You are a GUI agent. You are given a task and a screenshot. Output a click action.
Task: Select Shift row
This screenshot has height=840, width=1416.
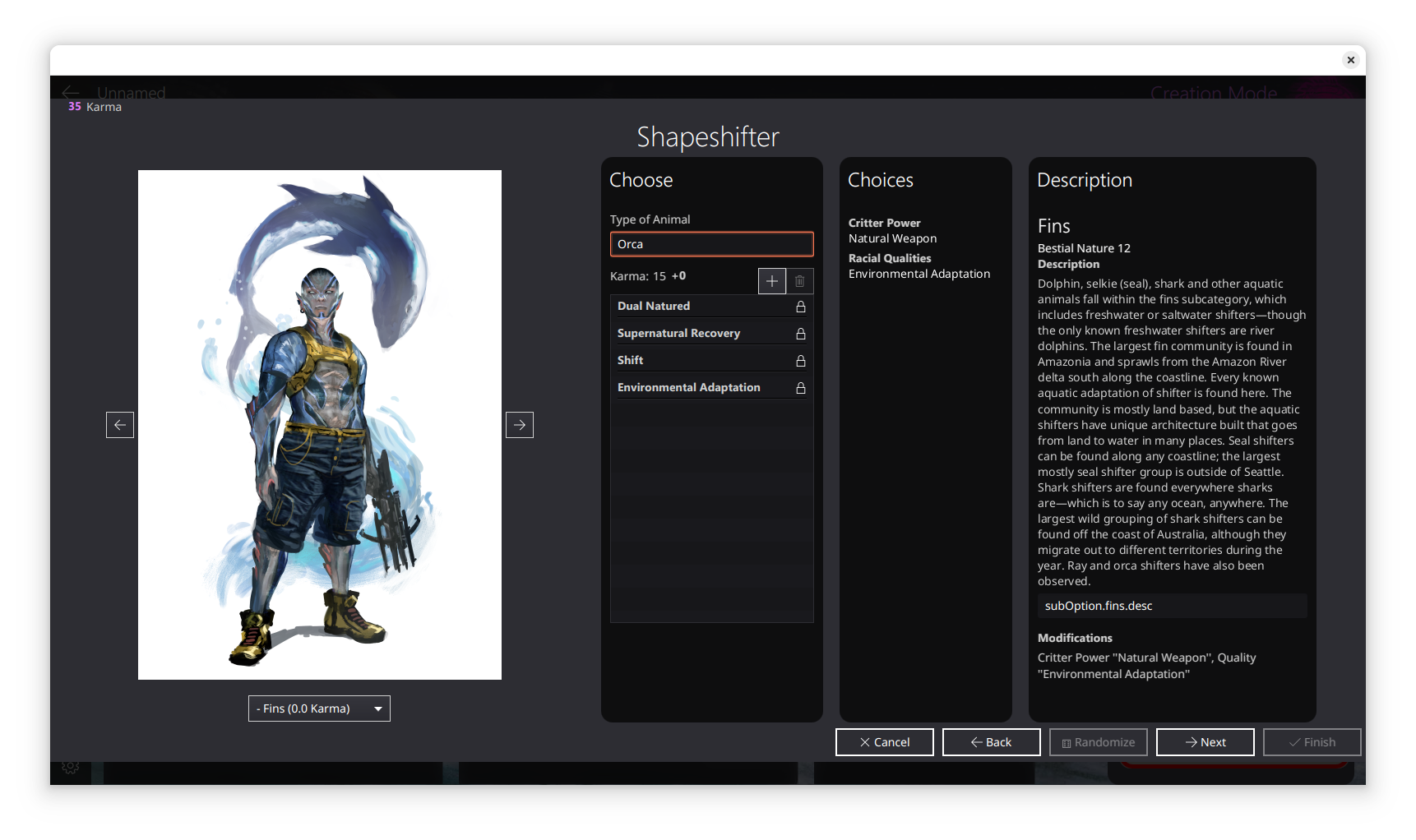click(712, 360)
